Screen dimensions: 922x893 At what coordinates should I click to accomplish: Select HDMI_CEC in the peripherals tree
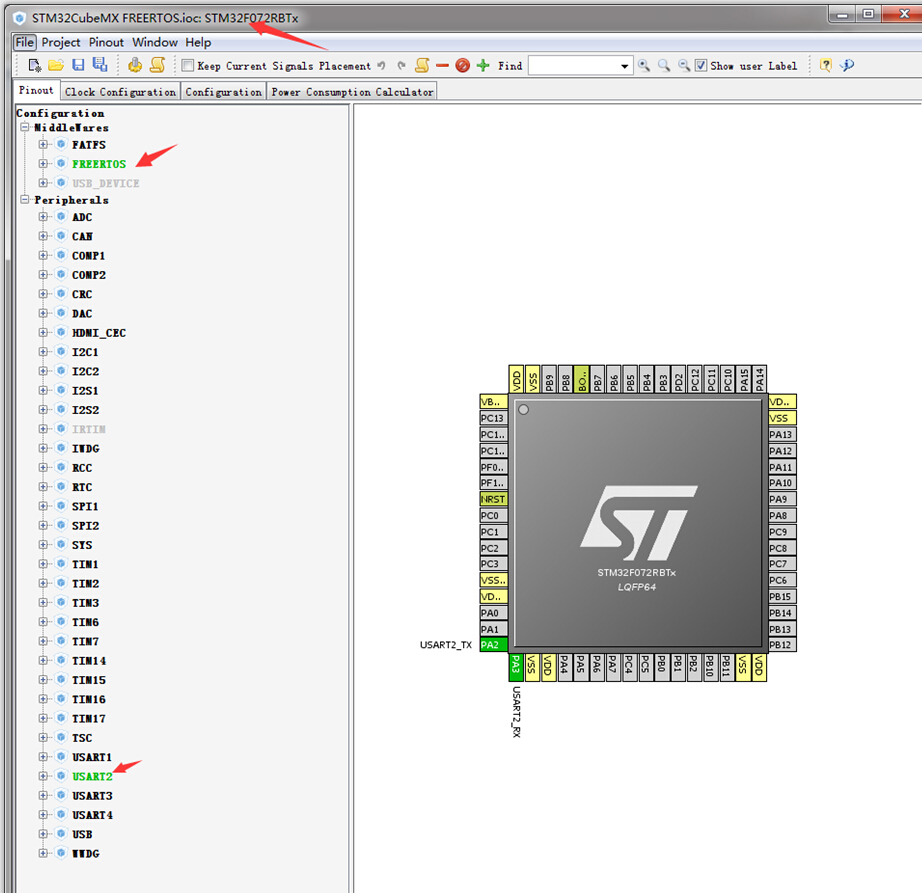coord(99,333)
